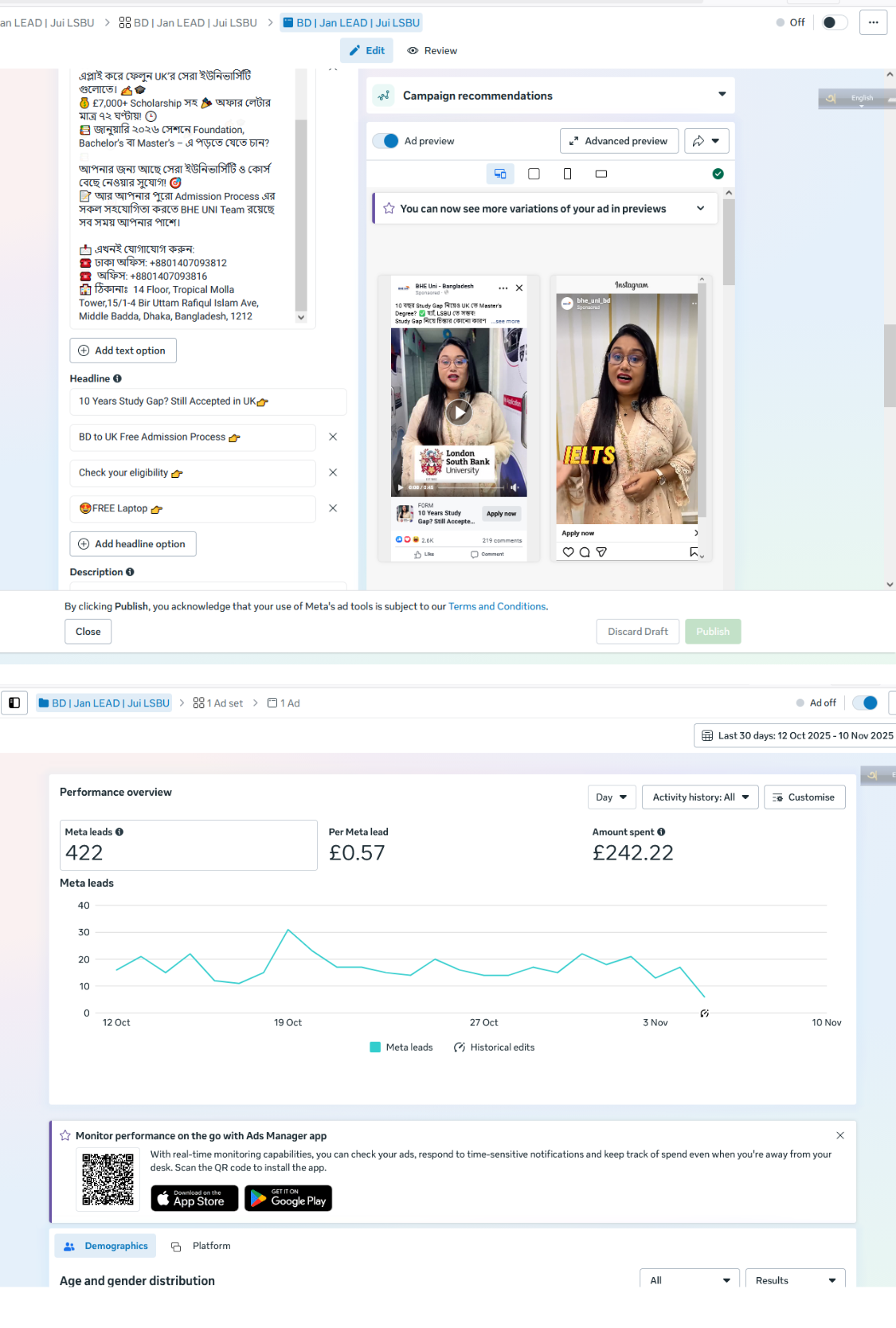Open the date range 'Last 30 days' picker
The height and width of the screenshot is (1328, 896).
tap(796, 735)
